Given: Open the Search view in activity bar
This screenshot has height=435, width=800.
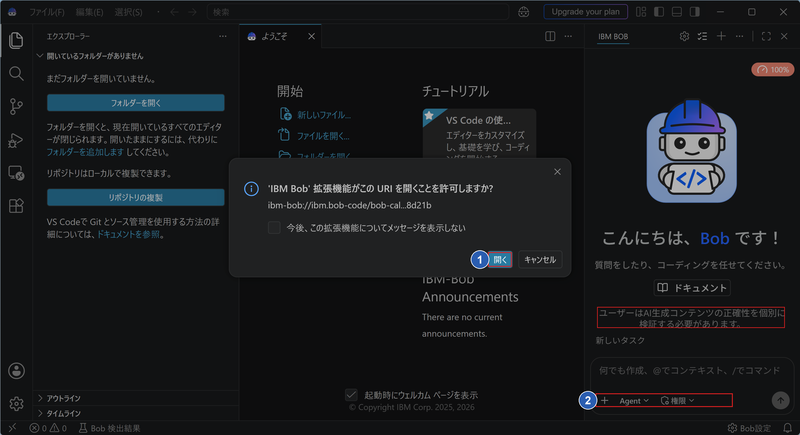Looking at the screenshot, I should (x=16, y=73).
